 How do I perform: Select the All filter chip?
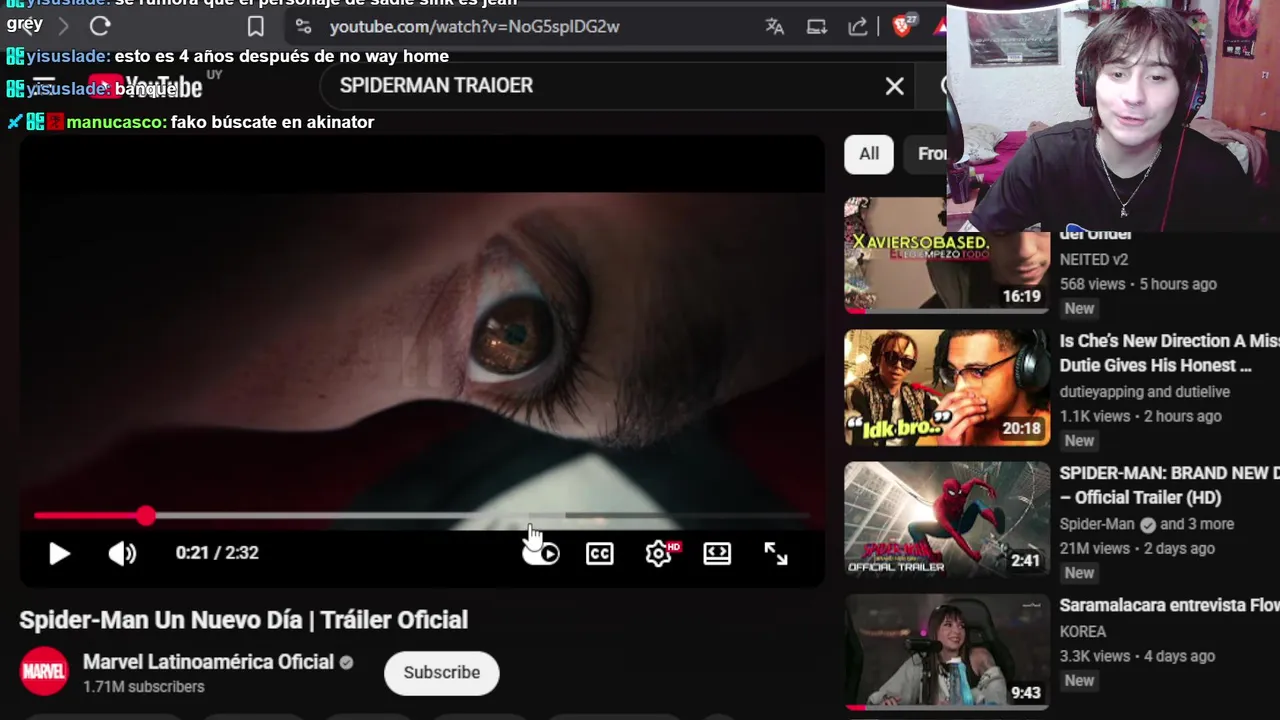(x=869, y=154)
